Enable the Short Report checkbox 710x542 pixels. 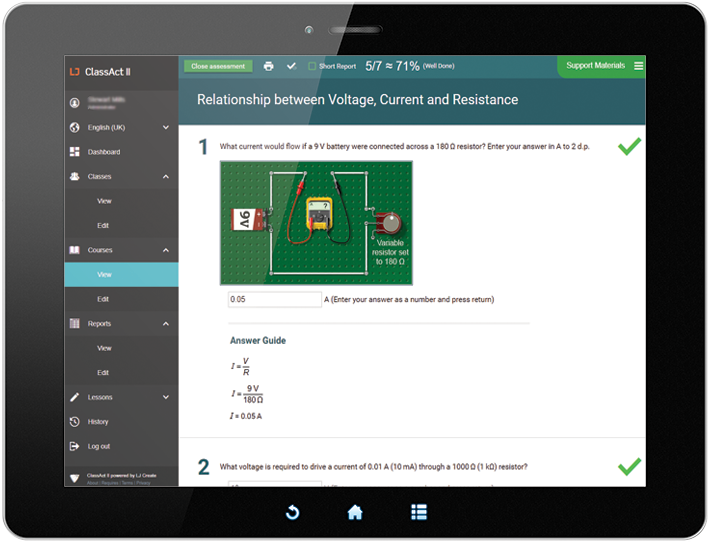312,66
